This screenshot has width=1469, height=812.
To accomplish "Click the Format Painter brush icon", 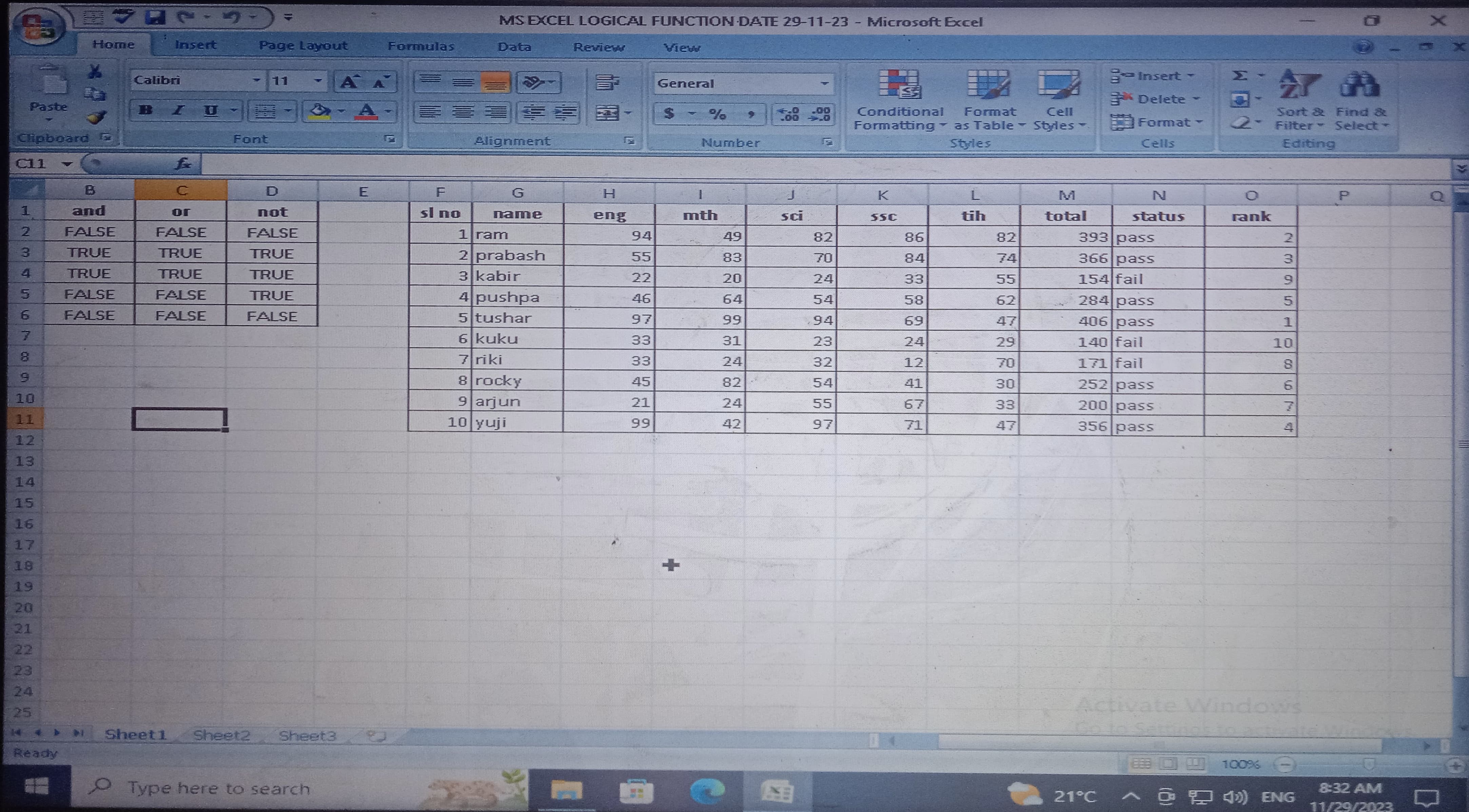I will point(96,117).
